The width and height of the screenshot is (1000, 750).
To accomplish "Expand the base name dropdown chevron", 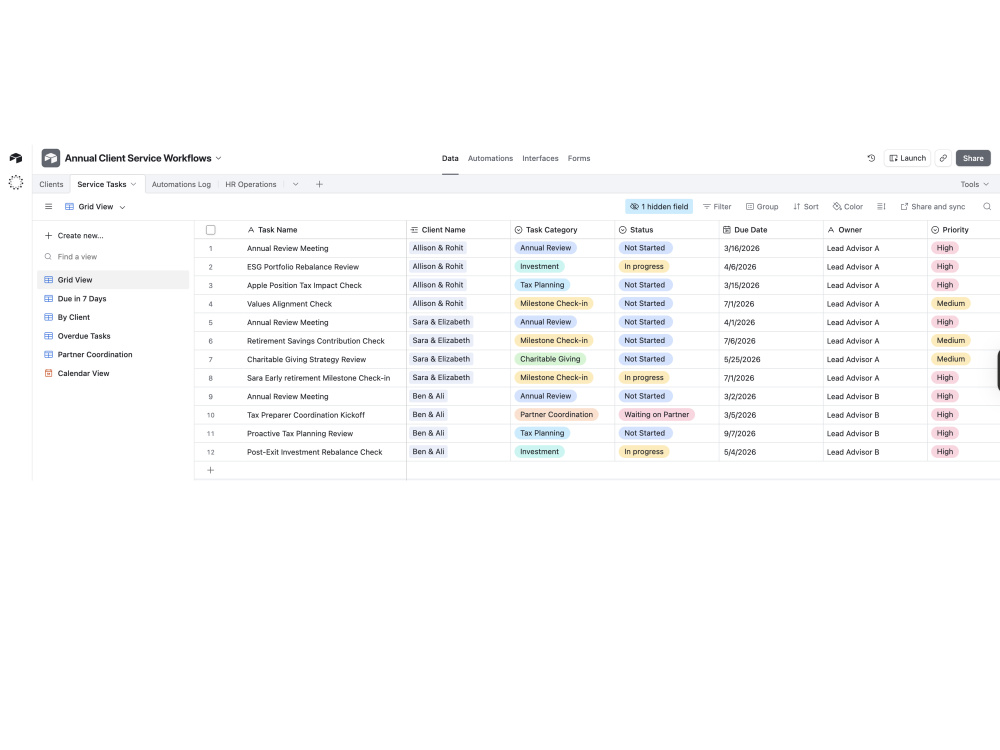I will pos(218,158).
